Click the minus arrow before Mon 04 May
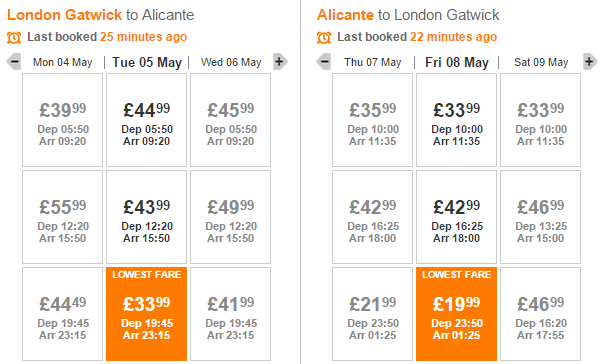600x364 pixels. [x=14, y=62]
